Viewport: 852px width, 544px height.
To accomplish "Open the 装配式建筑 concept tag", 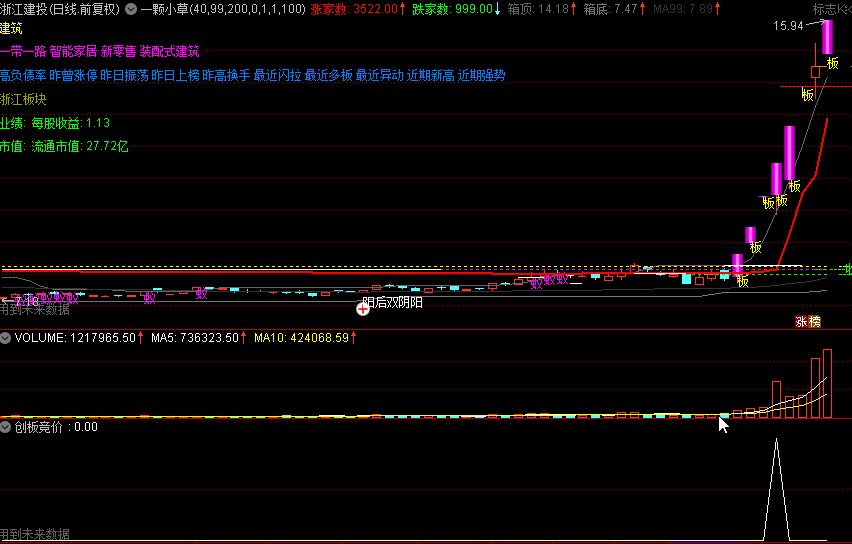I will pyautogui.click(x=170, y=52).
